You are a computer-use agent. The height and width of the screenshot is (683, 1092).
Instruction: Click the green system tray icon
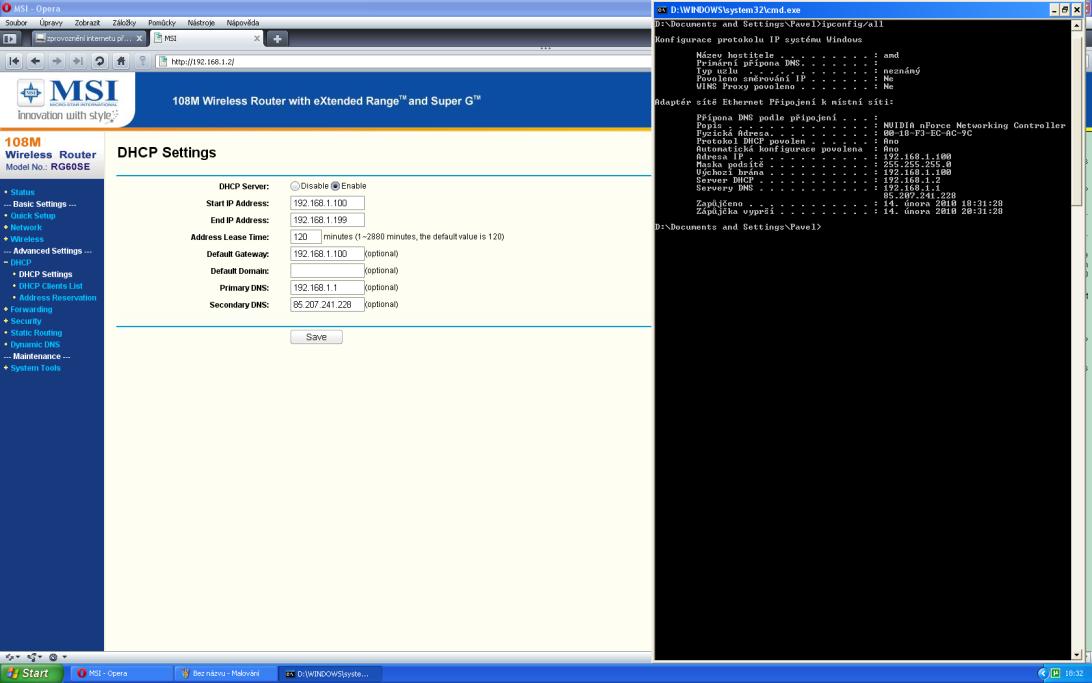[1056, 673]
